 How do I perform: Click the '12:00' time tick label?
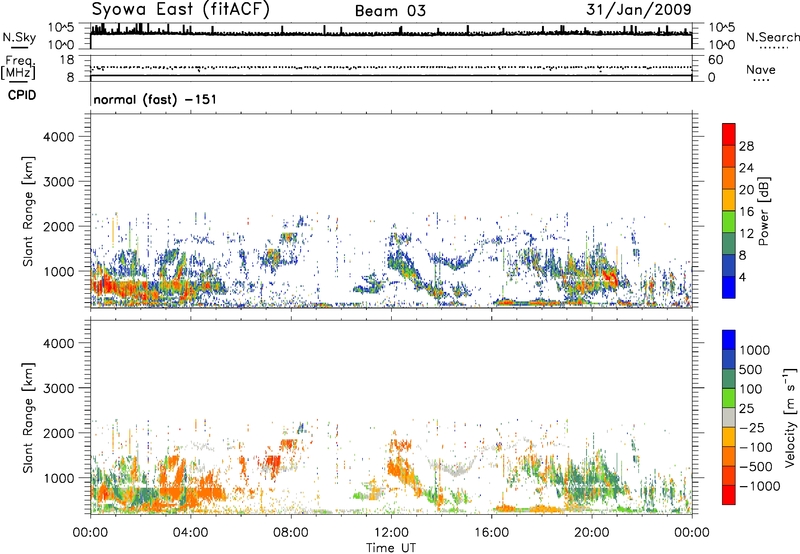click(391, 533)
